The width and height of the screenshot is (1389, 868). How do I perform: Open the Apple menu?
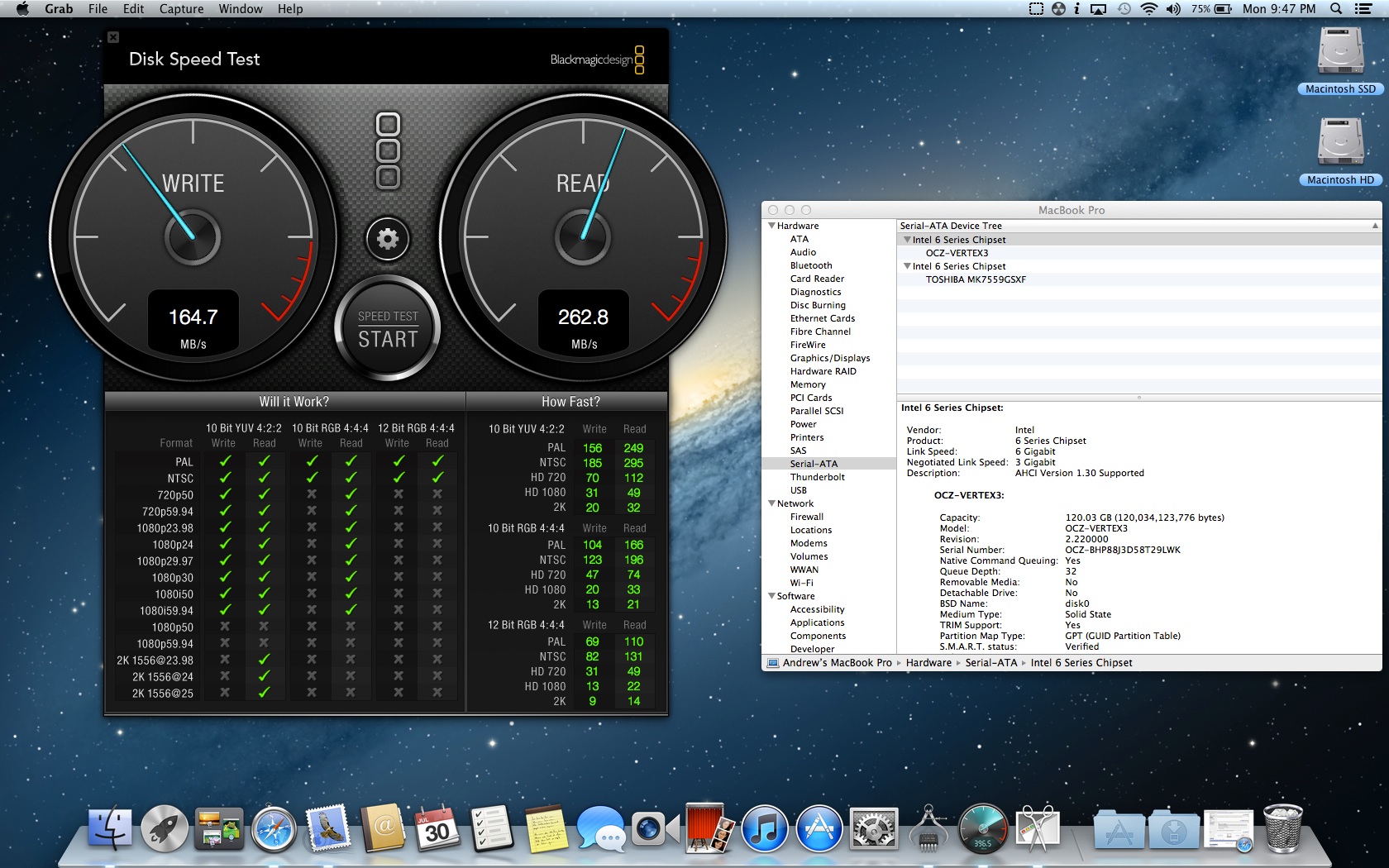pyautogui.click(x=22, y=9)
